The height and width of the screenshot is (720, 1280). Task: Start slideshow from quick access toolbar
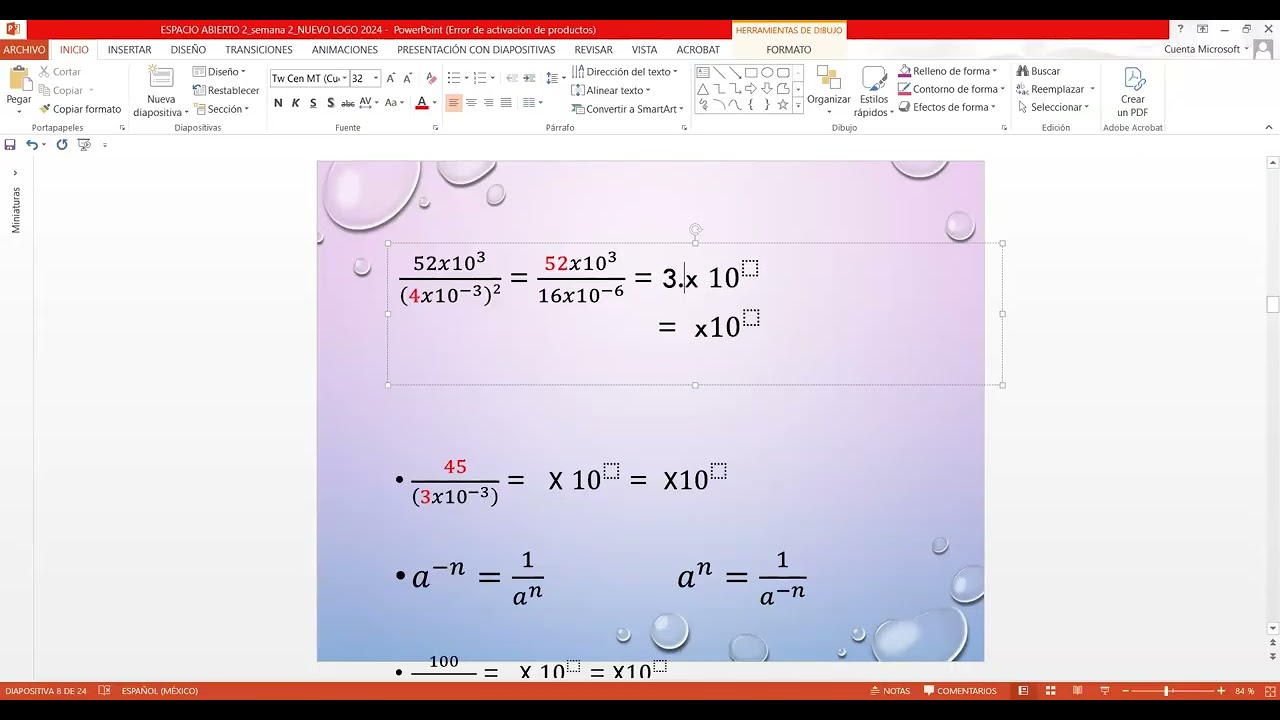(x=84, y=144)
